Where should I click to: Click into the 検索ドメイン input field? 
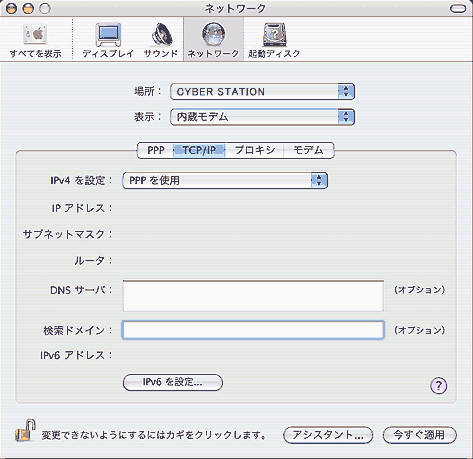click(x=253, y=330)
